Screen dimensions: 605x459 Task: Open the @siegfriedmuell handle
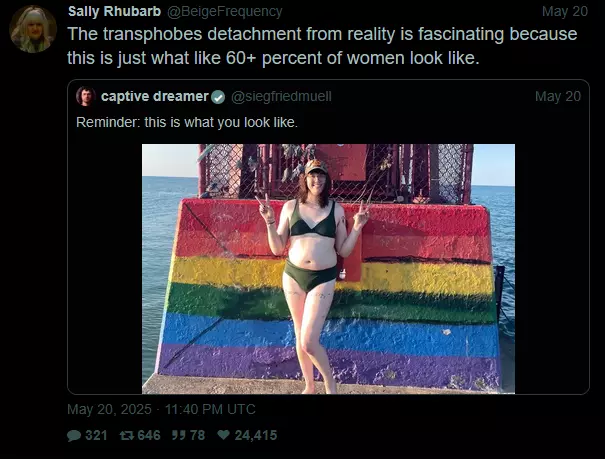pyautogui.click(x=281, y=96)
